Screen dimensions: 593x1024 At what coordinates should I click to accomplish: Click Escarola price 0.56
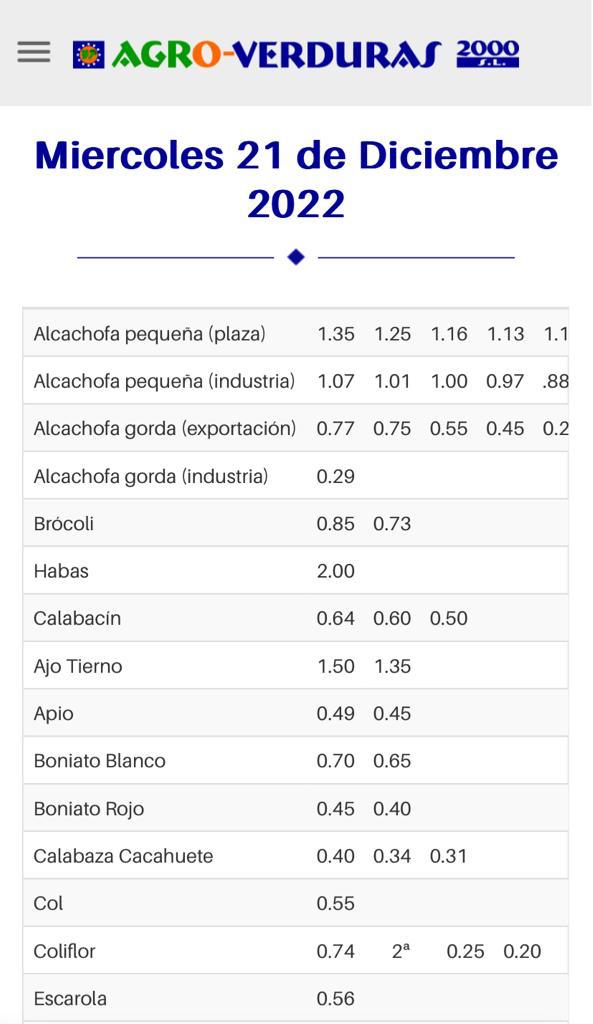tap(336, 999)
